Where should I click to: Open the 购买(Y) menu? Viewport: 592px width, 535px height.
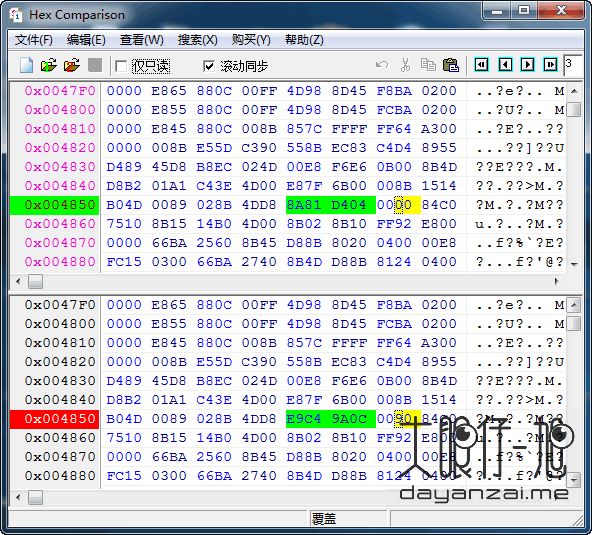click(x=251, y=40)
